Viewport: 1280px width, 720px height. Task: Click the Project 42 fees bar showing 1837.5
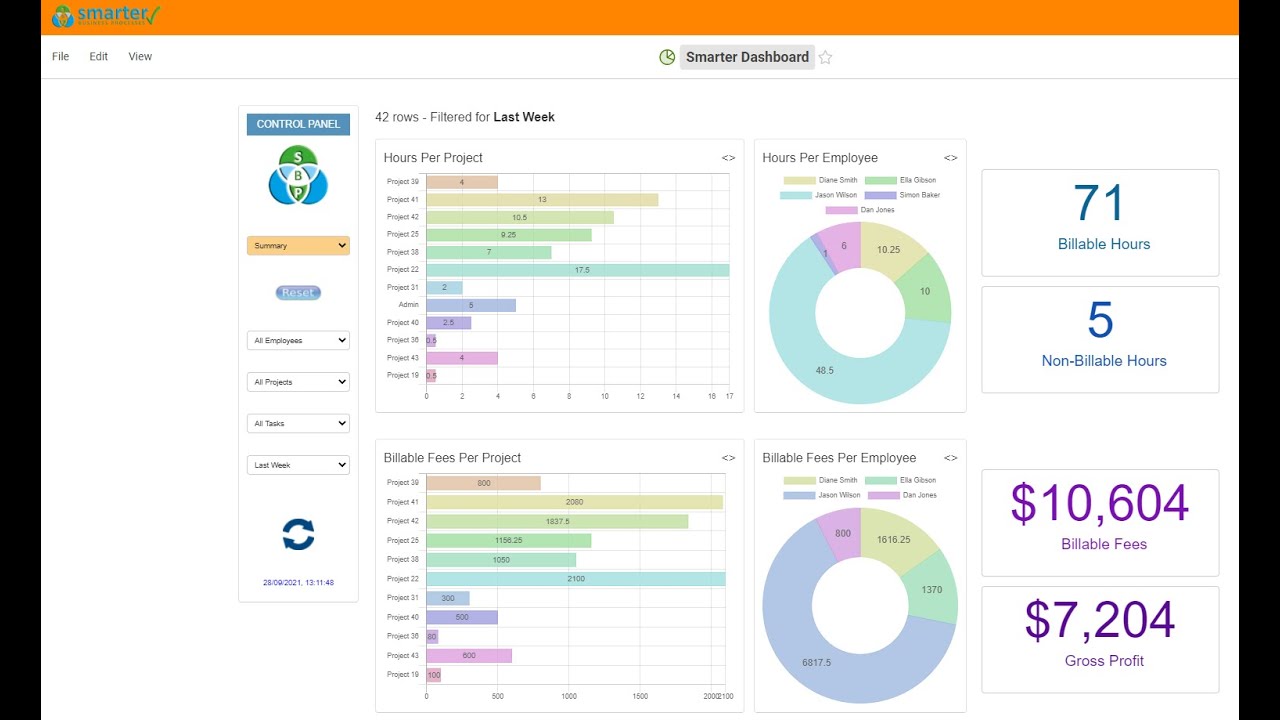click(558, 521)
